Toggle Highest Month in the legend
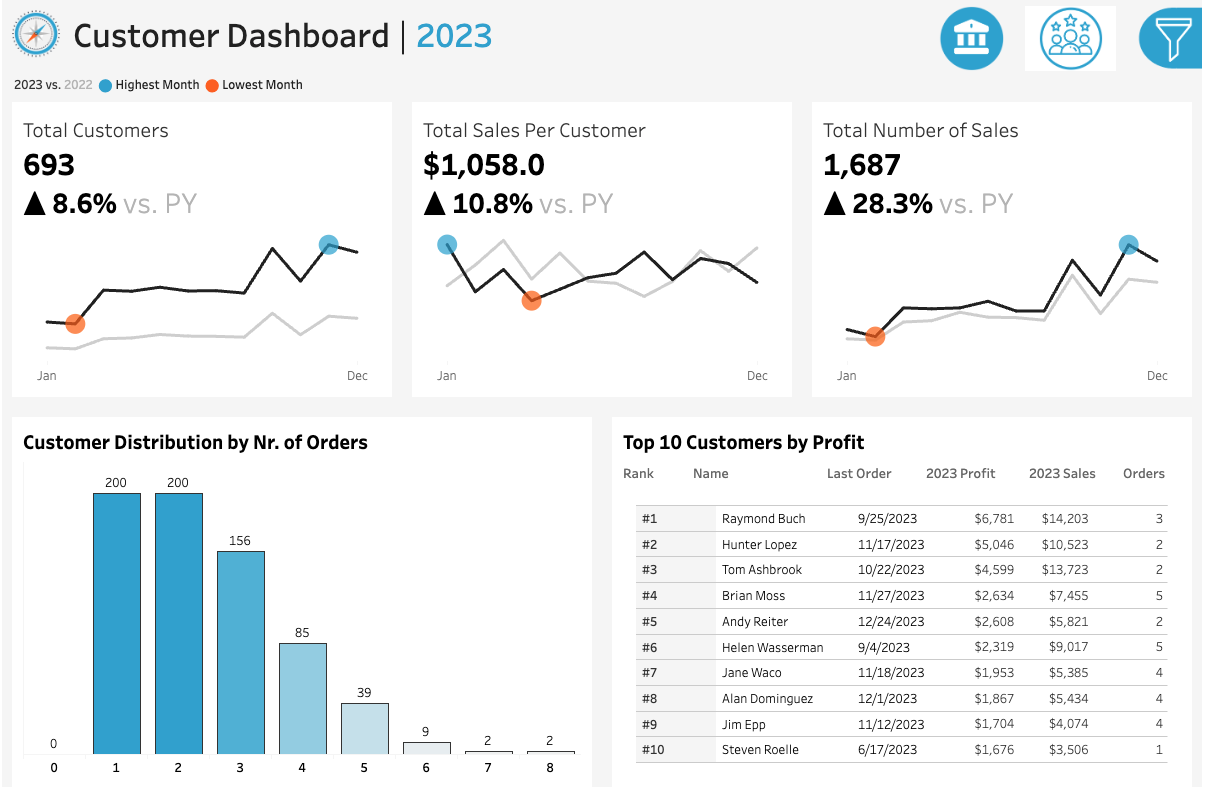Viewport: 1208px width, 787px height. pos(148,85)
